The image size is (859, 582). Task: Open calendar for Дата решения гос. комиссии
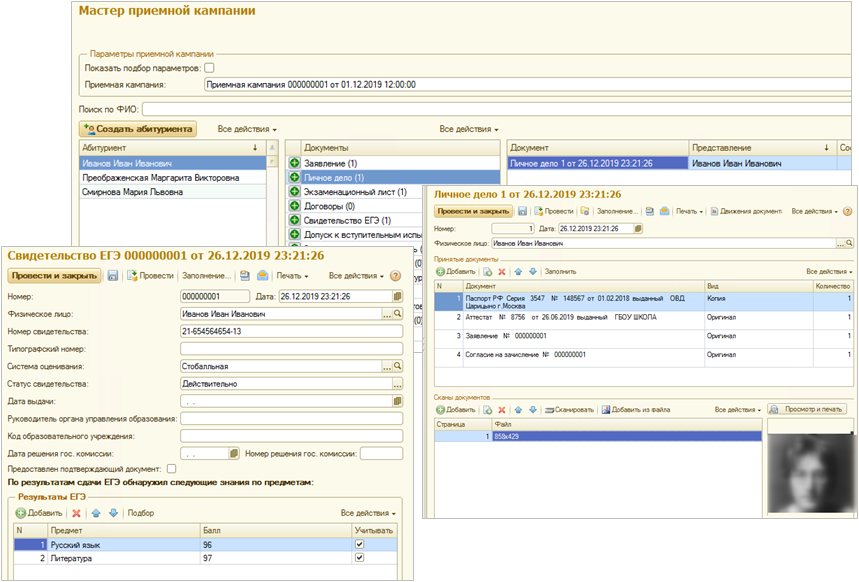click(x=234, y=454)
